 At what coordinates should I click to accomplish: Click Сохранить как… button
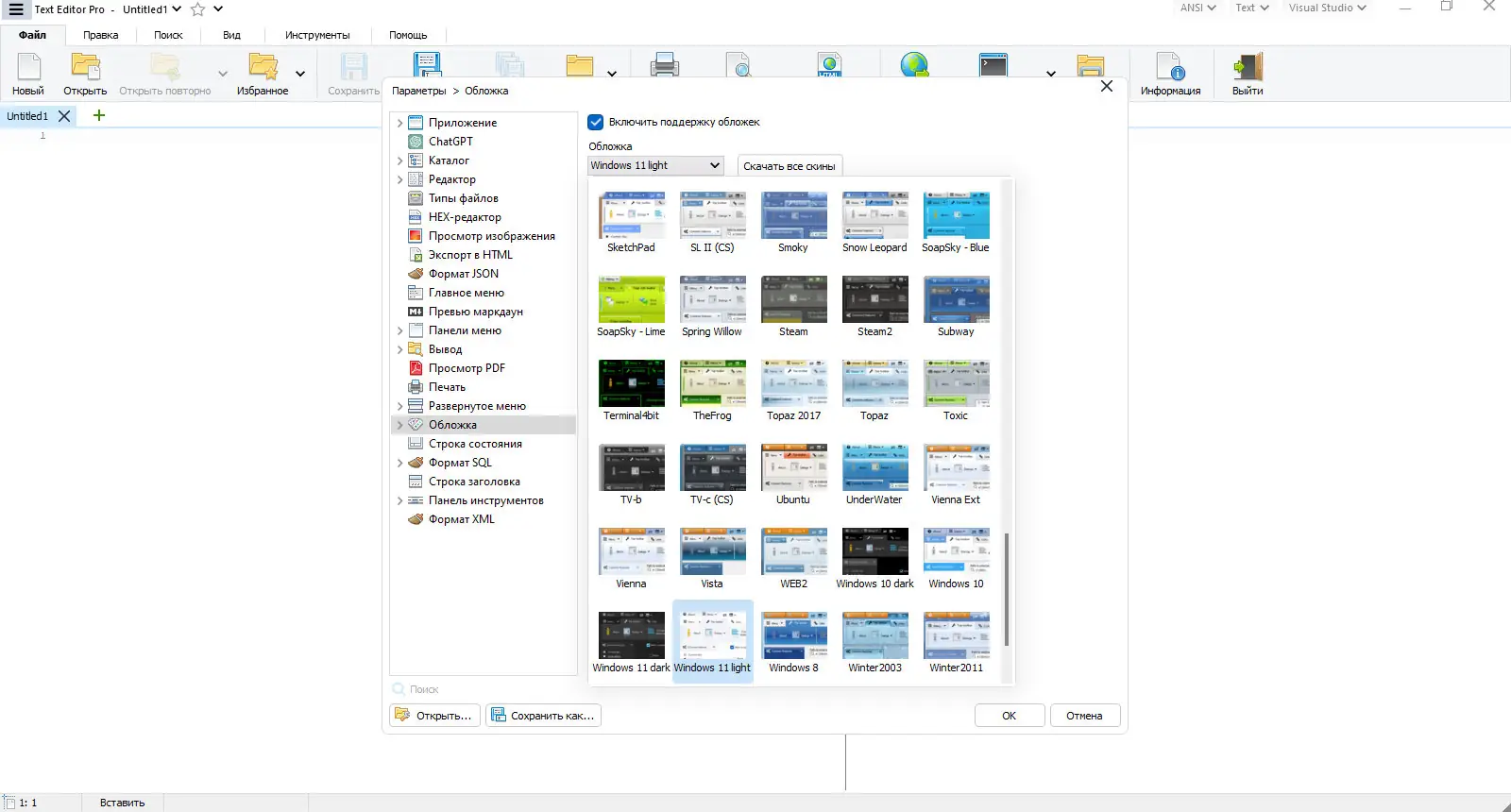pos(544,716)
